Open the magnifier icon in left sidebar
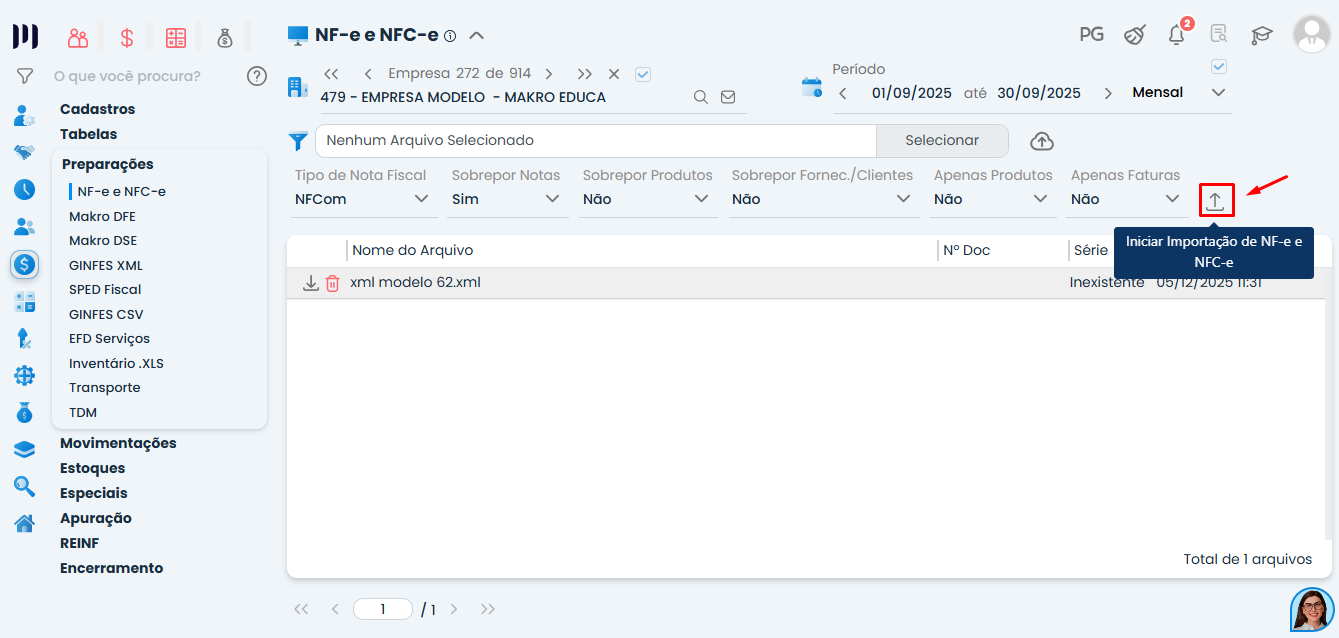 (x=25, y=486)
